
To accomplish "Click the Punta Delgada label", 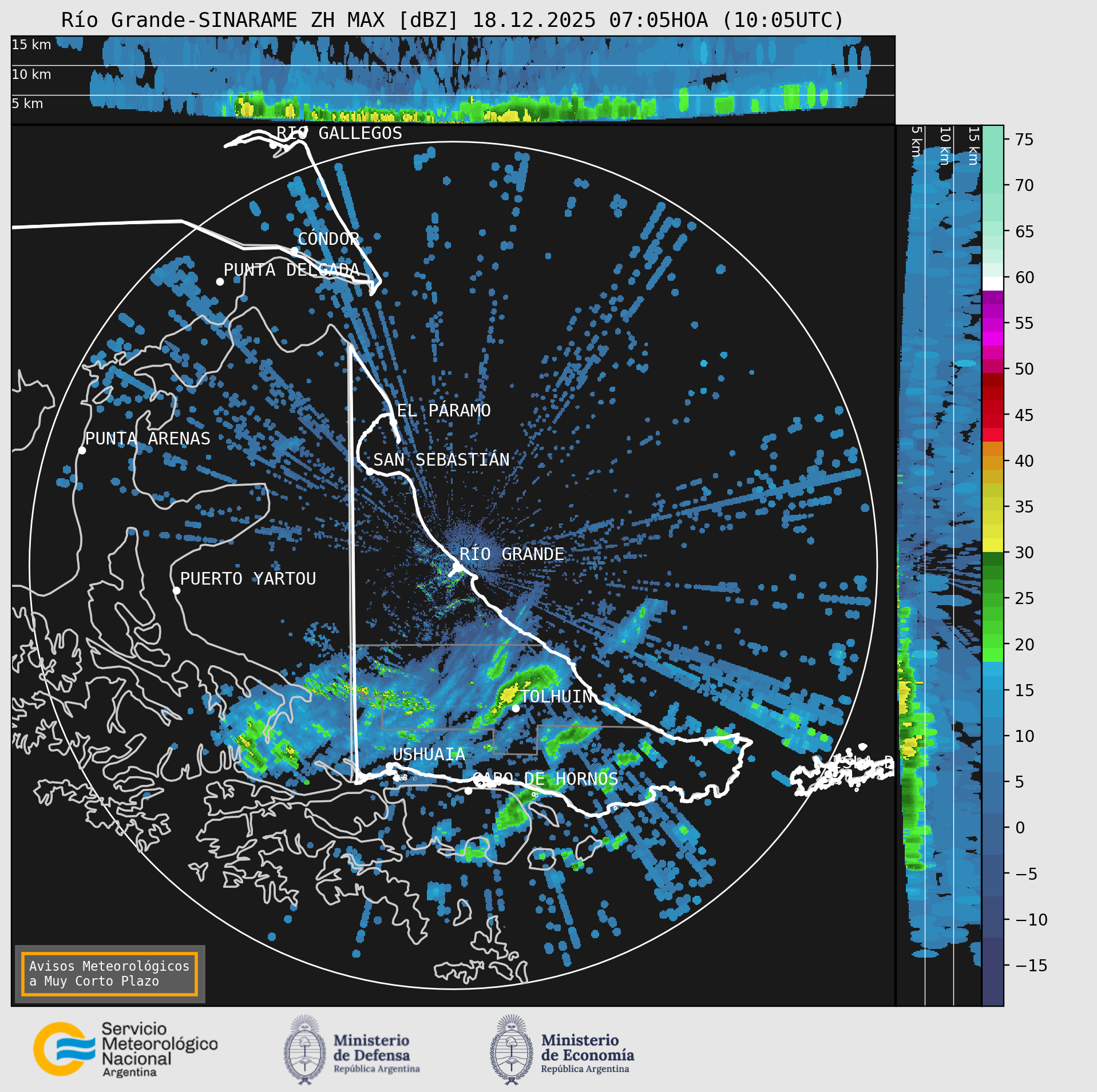I will (x=291, y=269).
